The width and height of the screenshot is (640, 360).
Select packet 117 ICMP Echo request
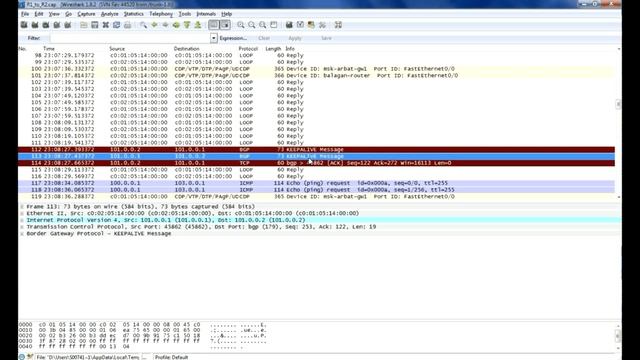tap(316, 183)
